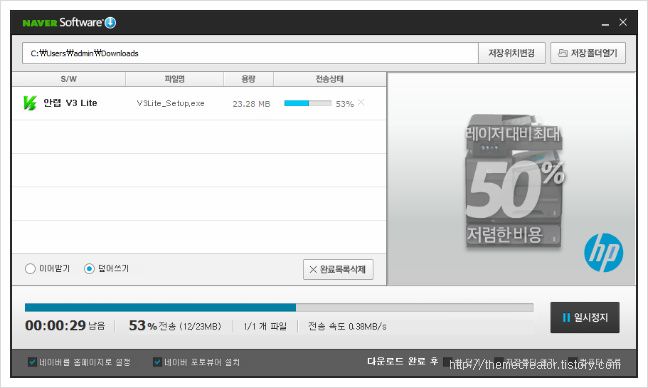Click the NAVER Software download logo icon
This screenshot has height=388, width=648.
pyautogui.click(x=110, y=22)
